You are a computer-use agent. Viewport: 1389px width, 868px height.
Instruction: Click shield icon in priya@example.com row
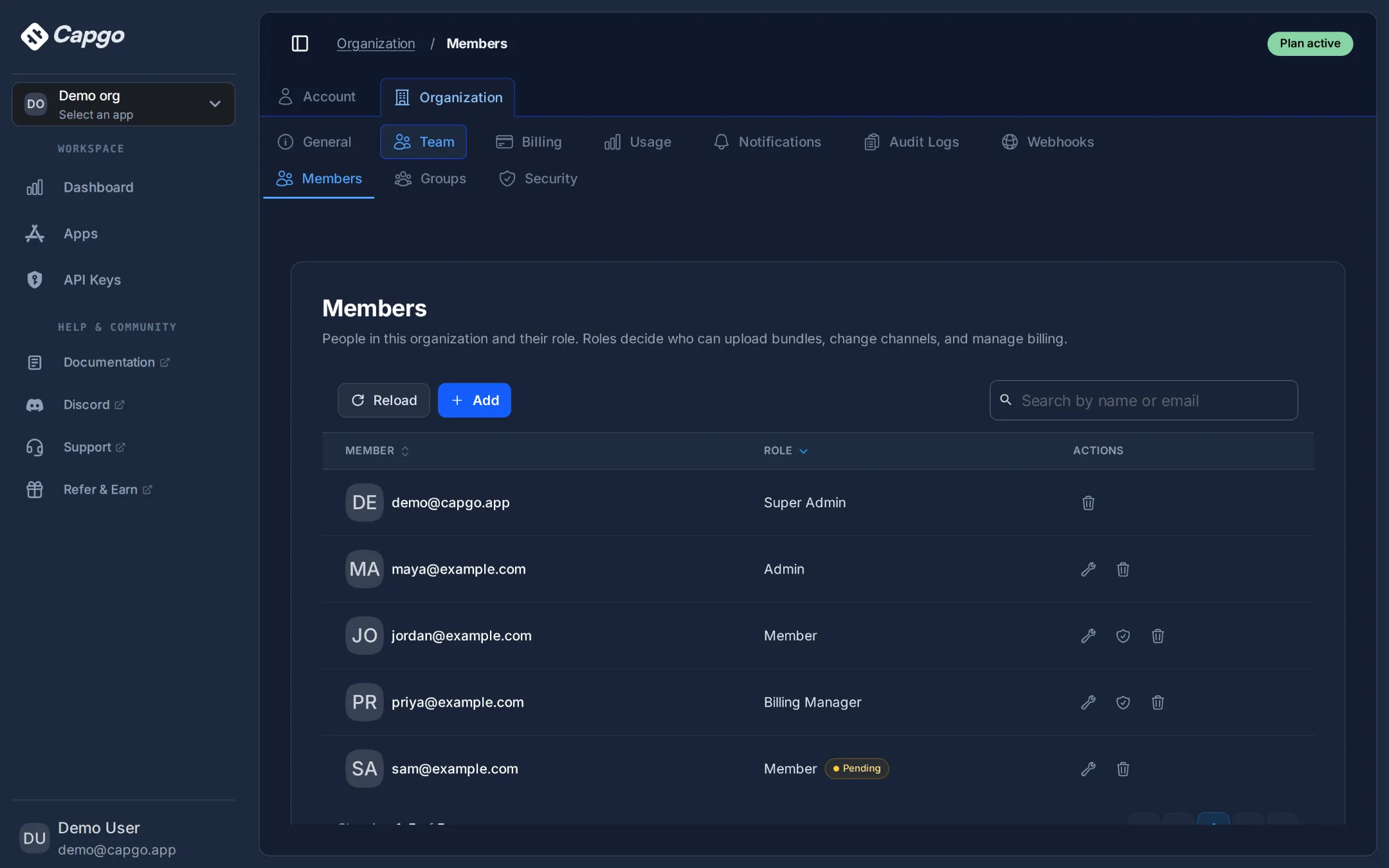1123,702
